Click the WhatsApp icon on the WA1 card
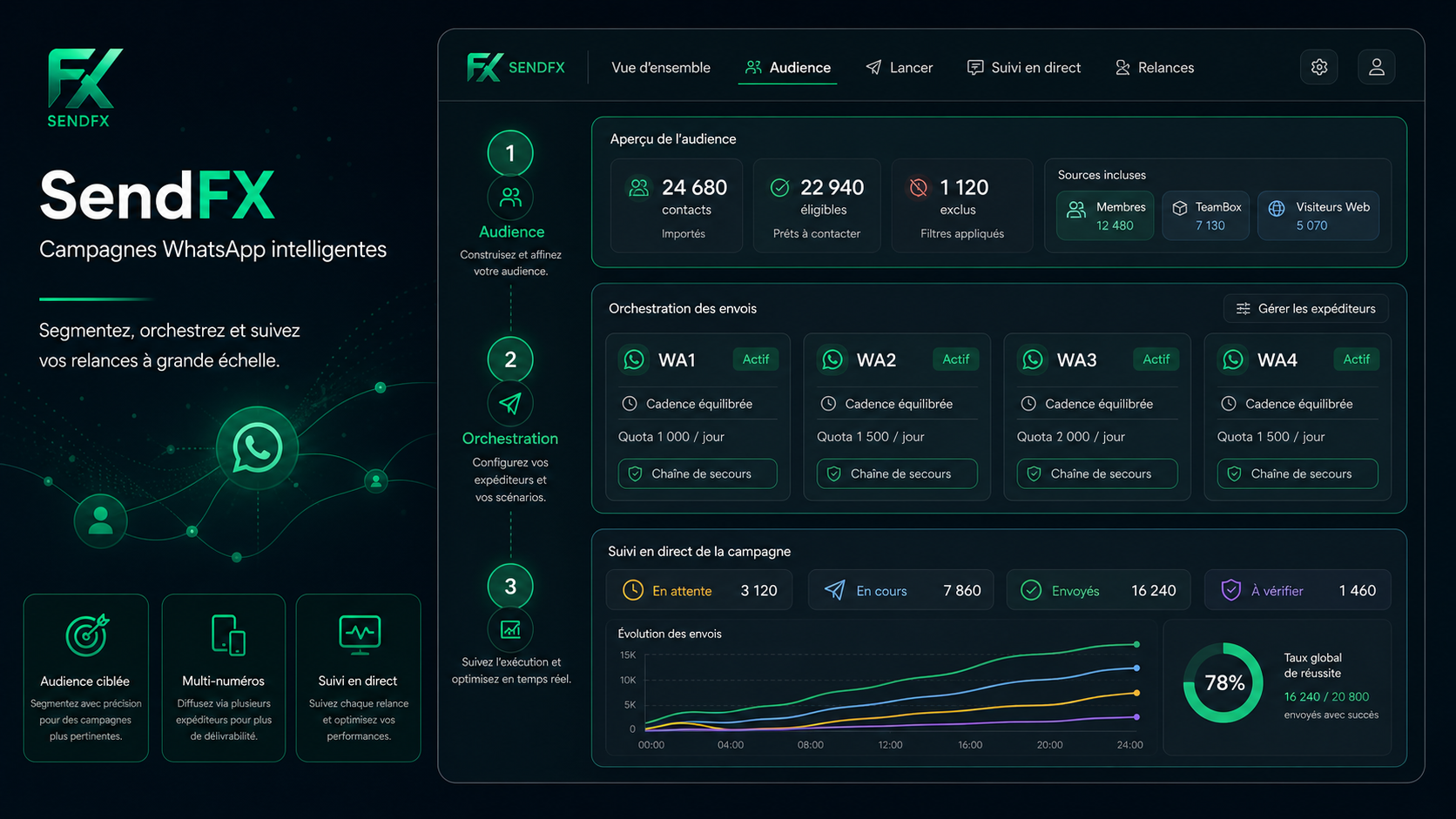 634,359
